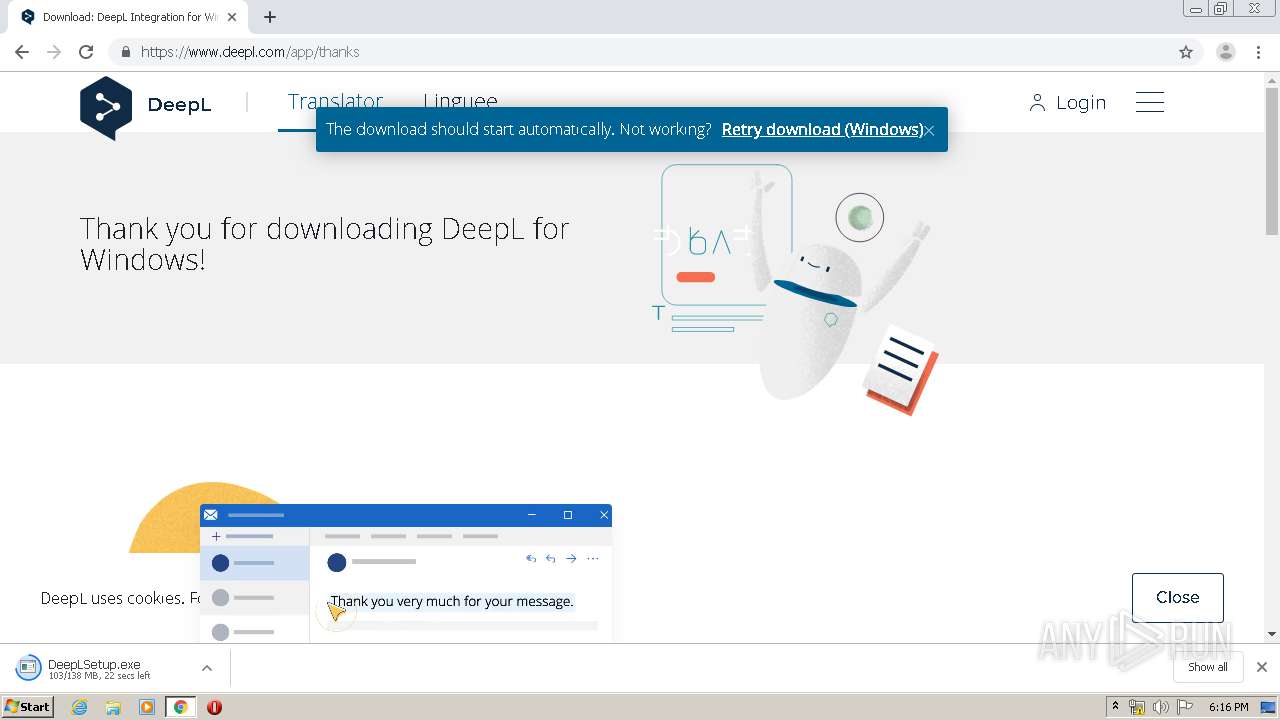Open DeepLSetup.exe download item
The image size is (1280, 720).
(x=95, y=668)
